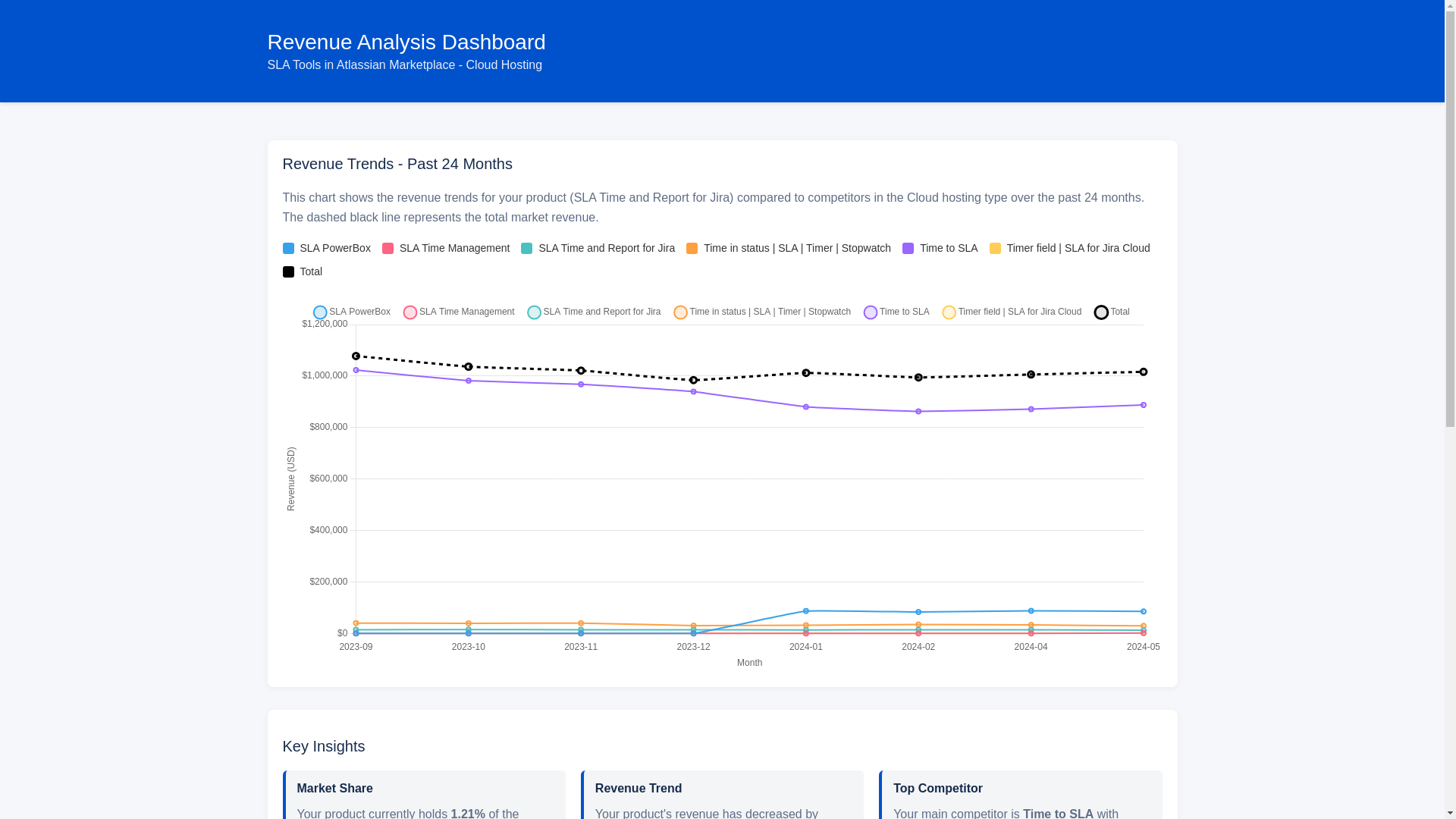Click the 'Revenue Trends - Past 24 Months' heading
The height and width of the screenshot is (819, 1456).
pyautogui.click(x=397, y=164)
